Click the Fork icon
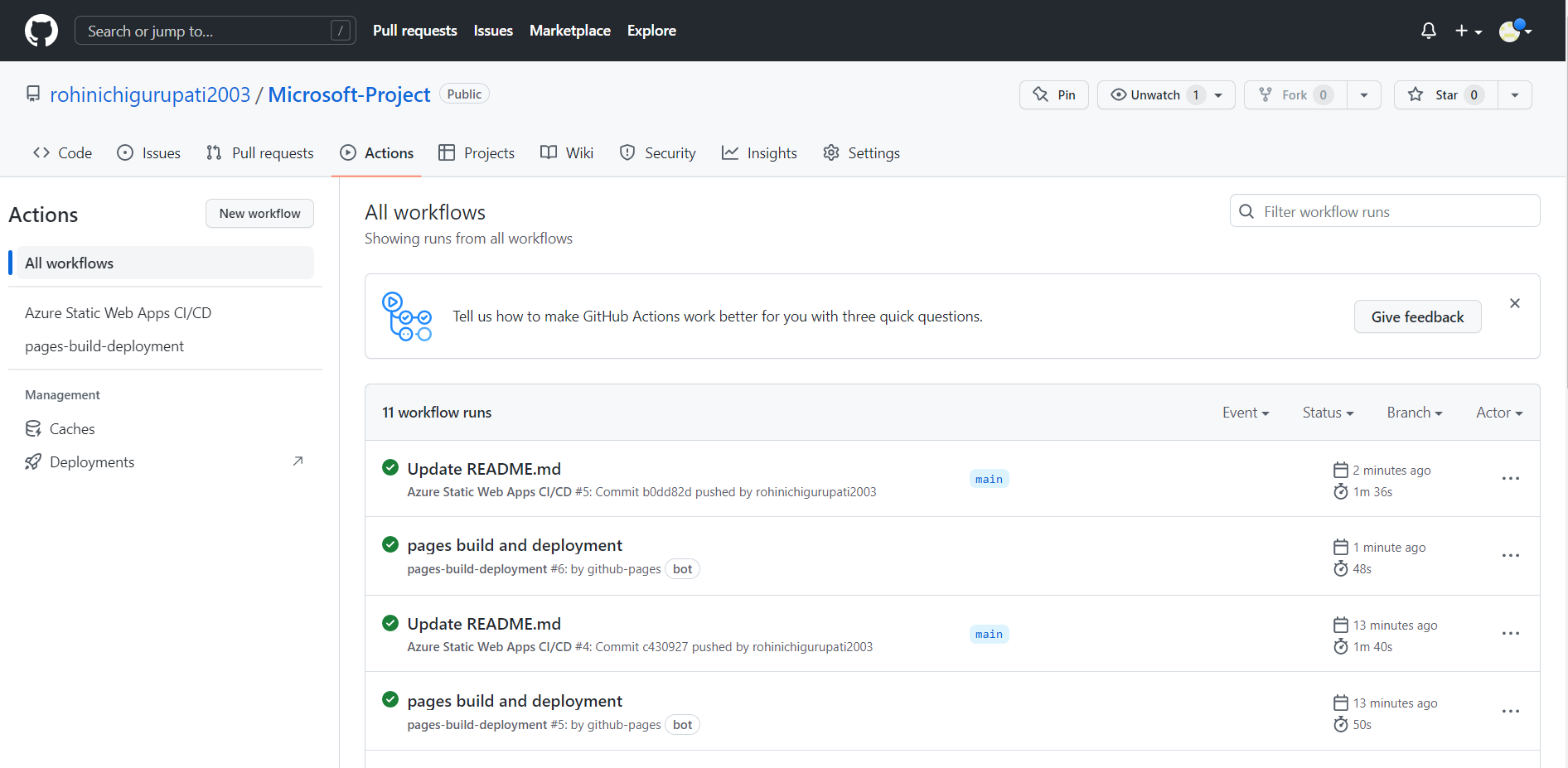 (x=1266, y=94)
